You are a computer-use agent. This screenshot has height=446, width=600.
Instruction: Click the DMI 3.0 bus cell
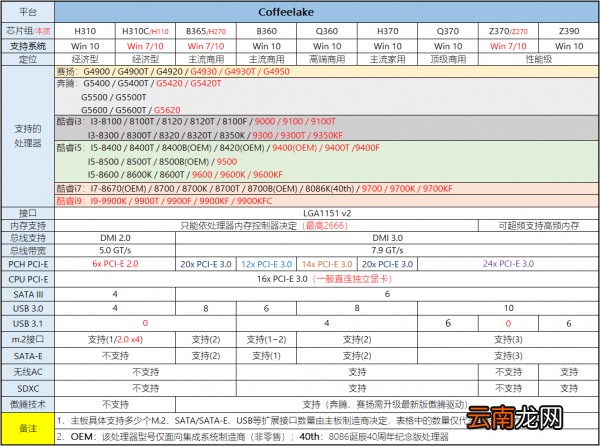coord(387,238)
